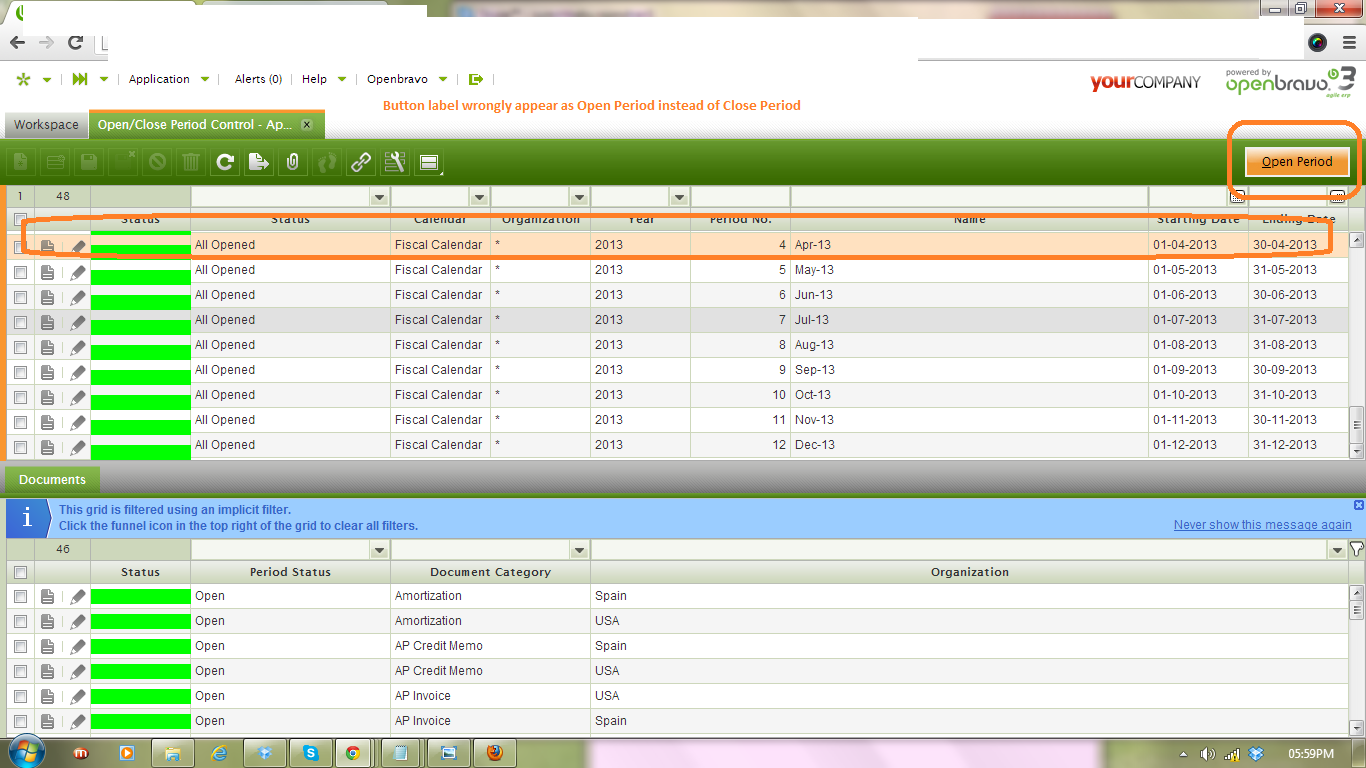Click the chain link icon in toolbar
Viewport: 1366px width, 768px height.
point(360,162)
